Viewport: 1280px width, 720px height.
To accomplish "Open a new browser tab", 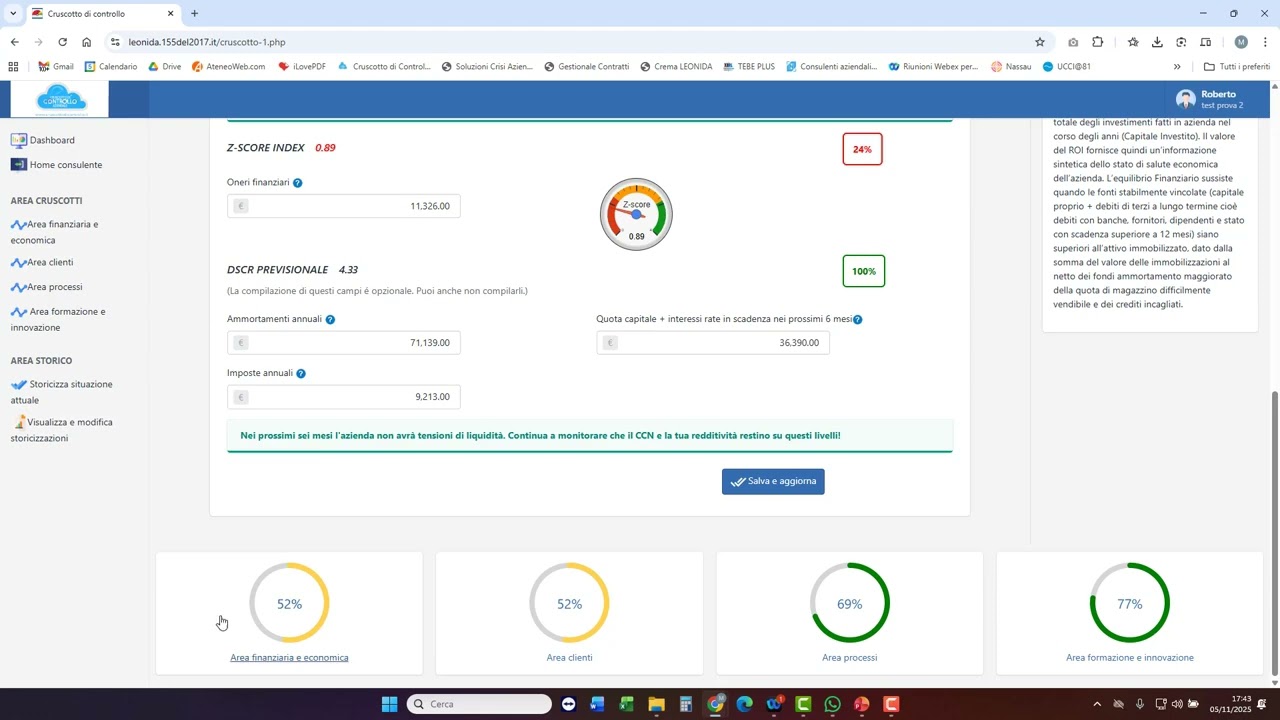I will (x=195, y=14).
